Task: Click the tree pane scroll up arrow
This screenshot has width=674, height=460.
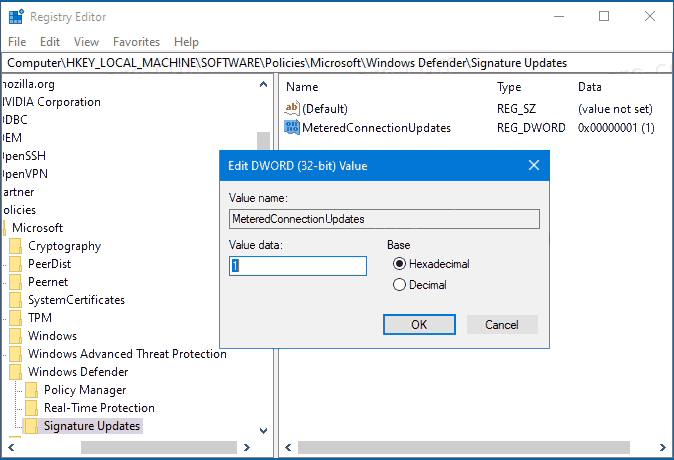Action: tap(263, 84)
